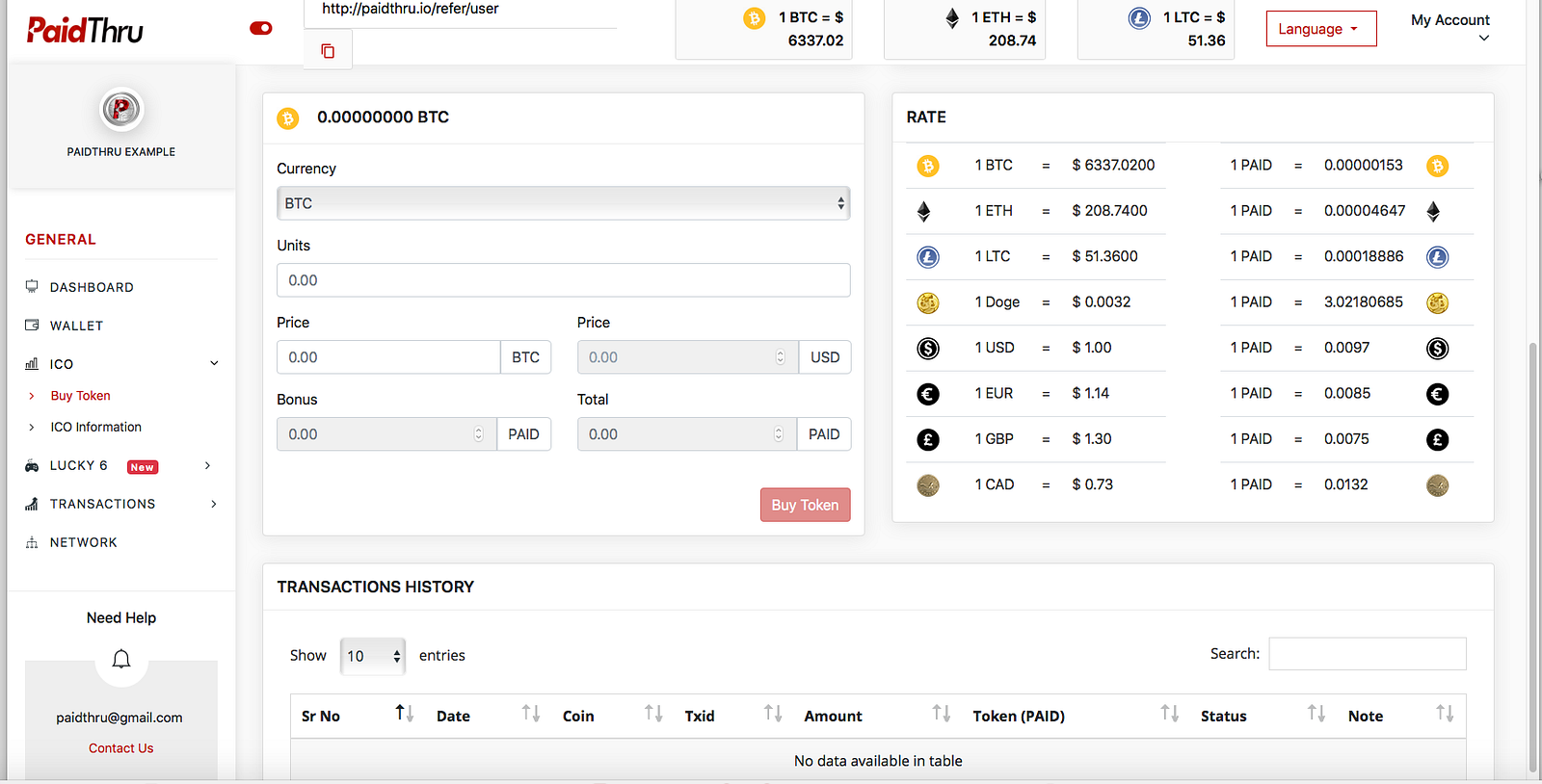Click the euro icon in 1 EUR rate row
The width and height of the screenshot is (1542, 784).
(x=928, y=394)
